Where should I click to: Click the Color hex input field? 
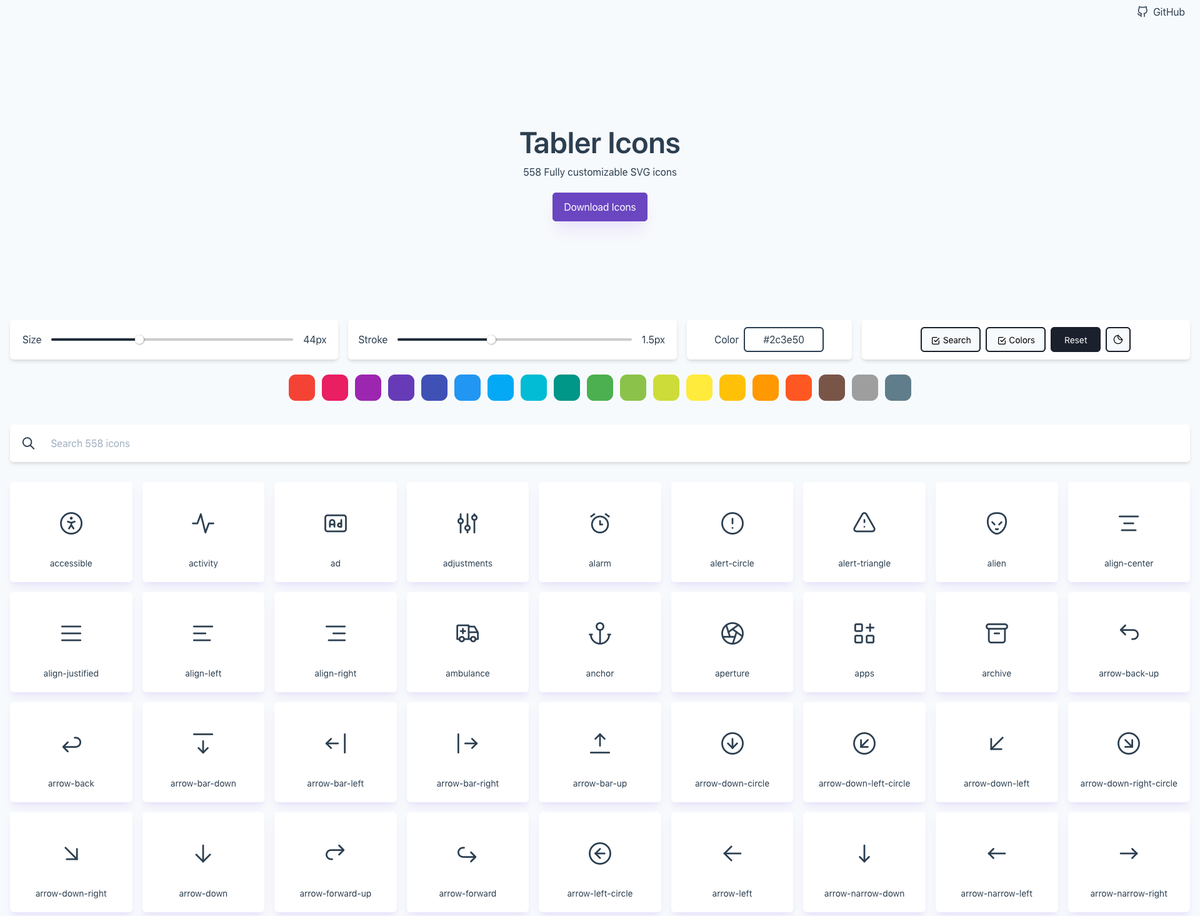click(783, 340)
